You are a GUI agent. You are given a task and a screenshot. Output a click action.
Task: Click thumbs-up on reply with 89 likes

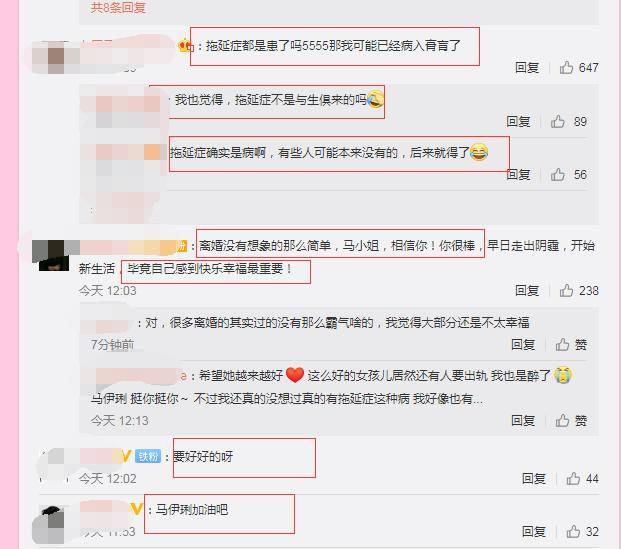pyautogui.click(x=558, y=122)
